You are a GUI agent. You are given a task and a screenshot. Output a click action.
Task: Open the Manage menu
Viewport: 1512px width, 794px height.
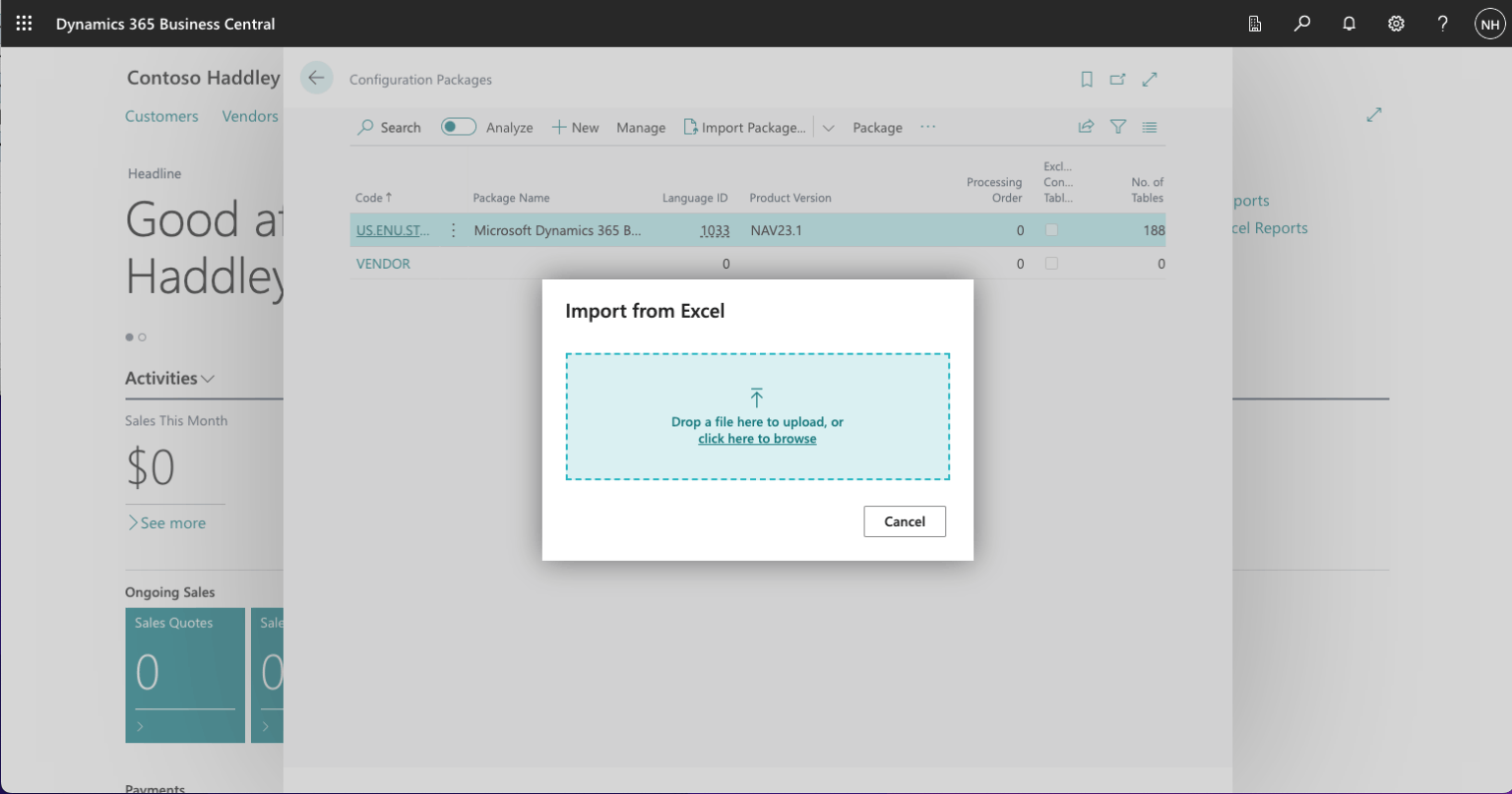click(641, 128)
